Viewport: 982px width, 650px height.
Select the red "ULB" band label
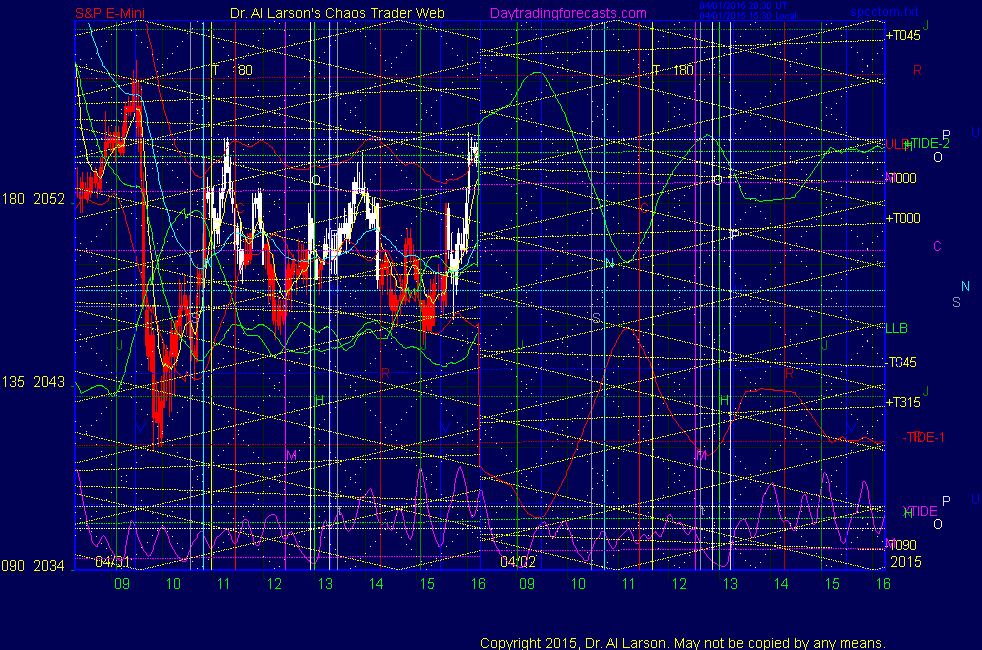(x=896, y=145)
